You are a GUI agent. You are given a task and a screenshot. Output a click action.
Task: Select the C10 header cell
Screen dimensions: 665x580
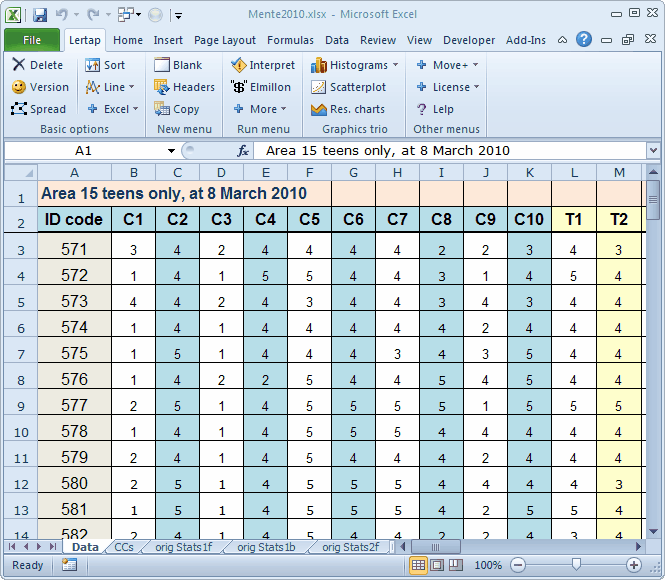pyautogui.click(x=529, y=219)
